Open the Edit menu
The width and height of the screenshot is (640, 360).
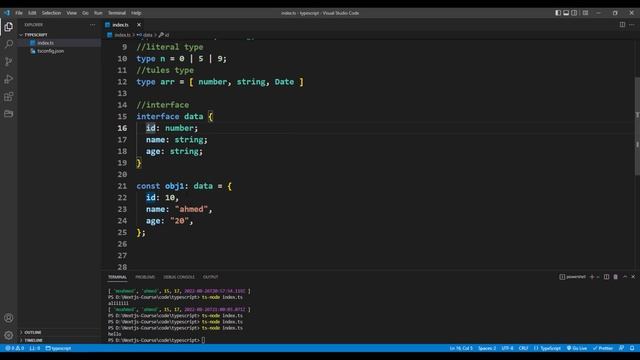click(x=32, y=13)
